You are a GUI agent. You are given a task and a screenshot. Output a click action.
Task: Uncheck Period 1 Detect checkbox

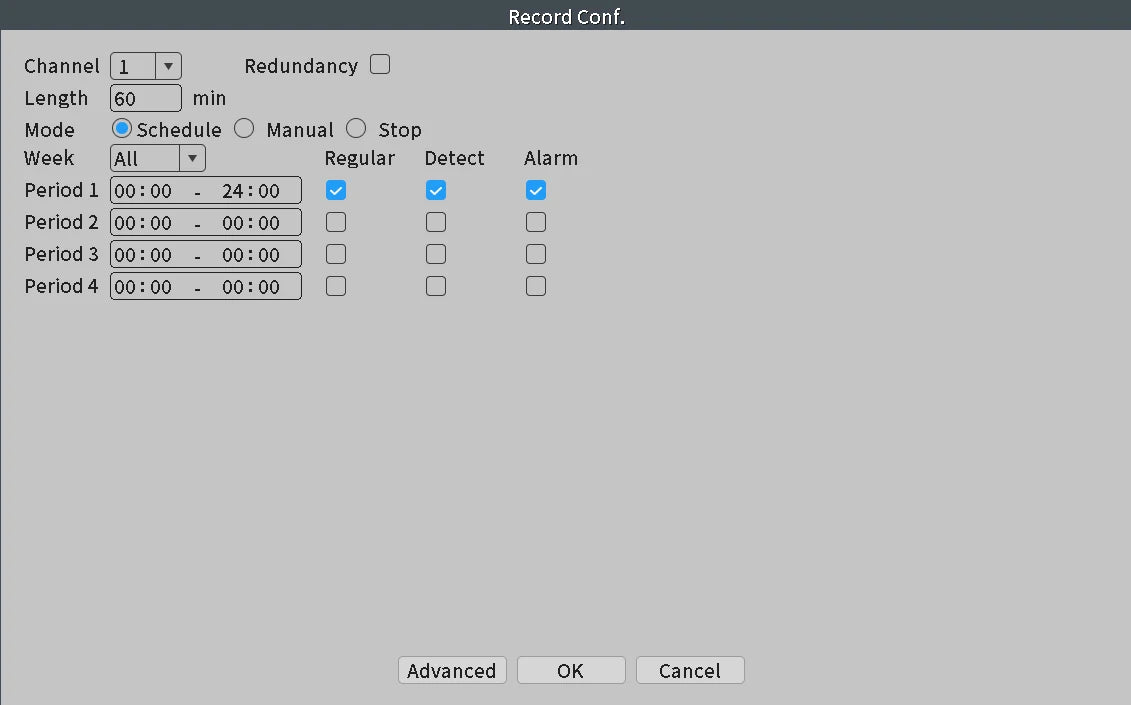(436, 191)
